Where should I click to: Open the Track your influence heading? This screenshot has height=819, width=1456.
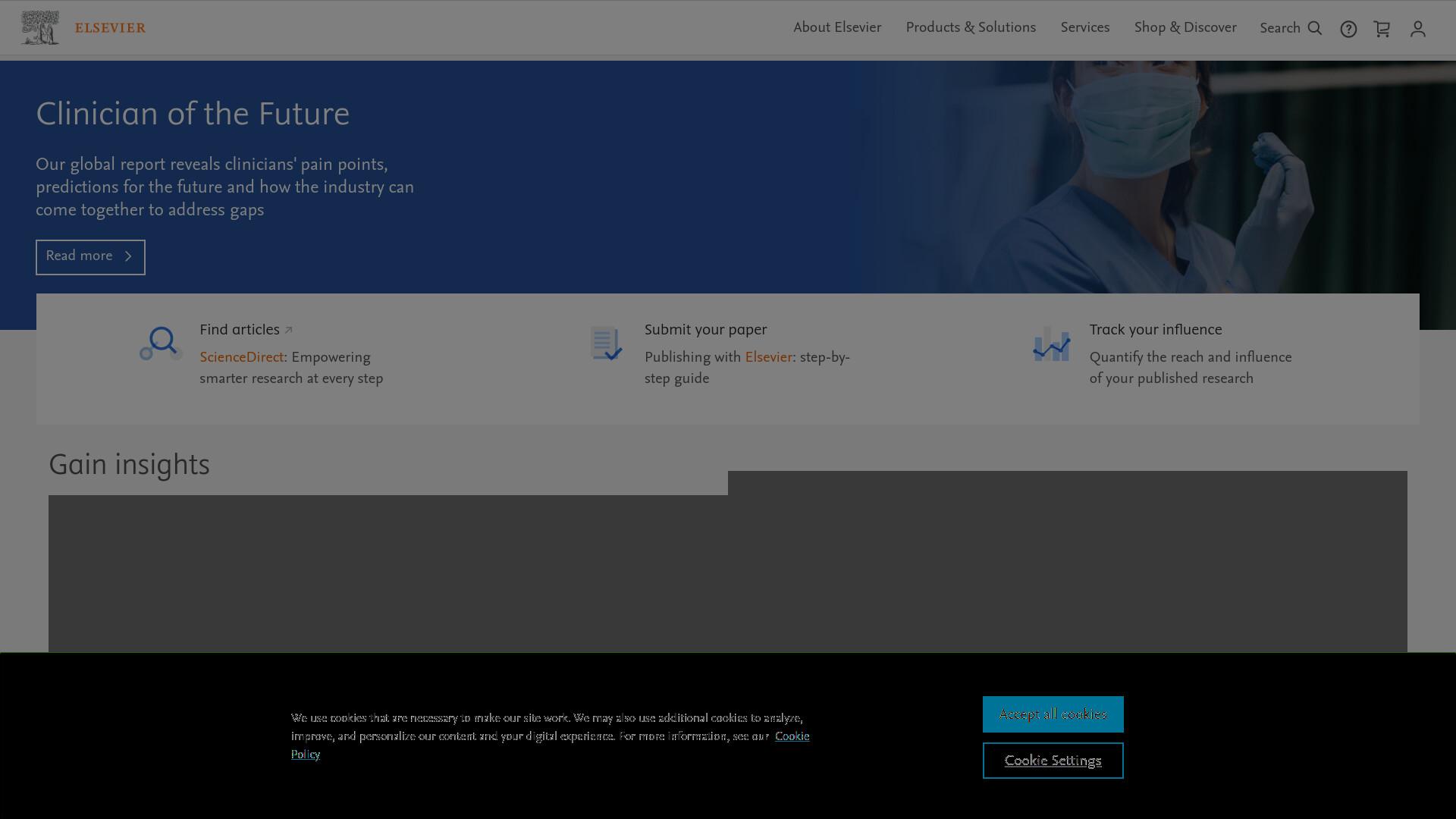1156,330
